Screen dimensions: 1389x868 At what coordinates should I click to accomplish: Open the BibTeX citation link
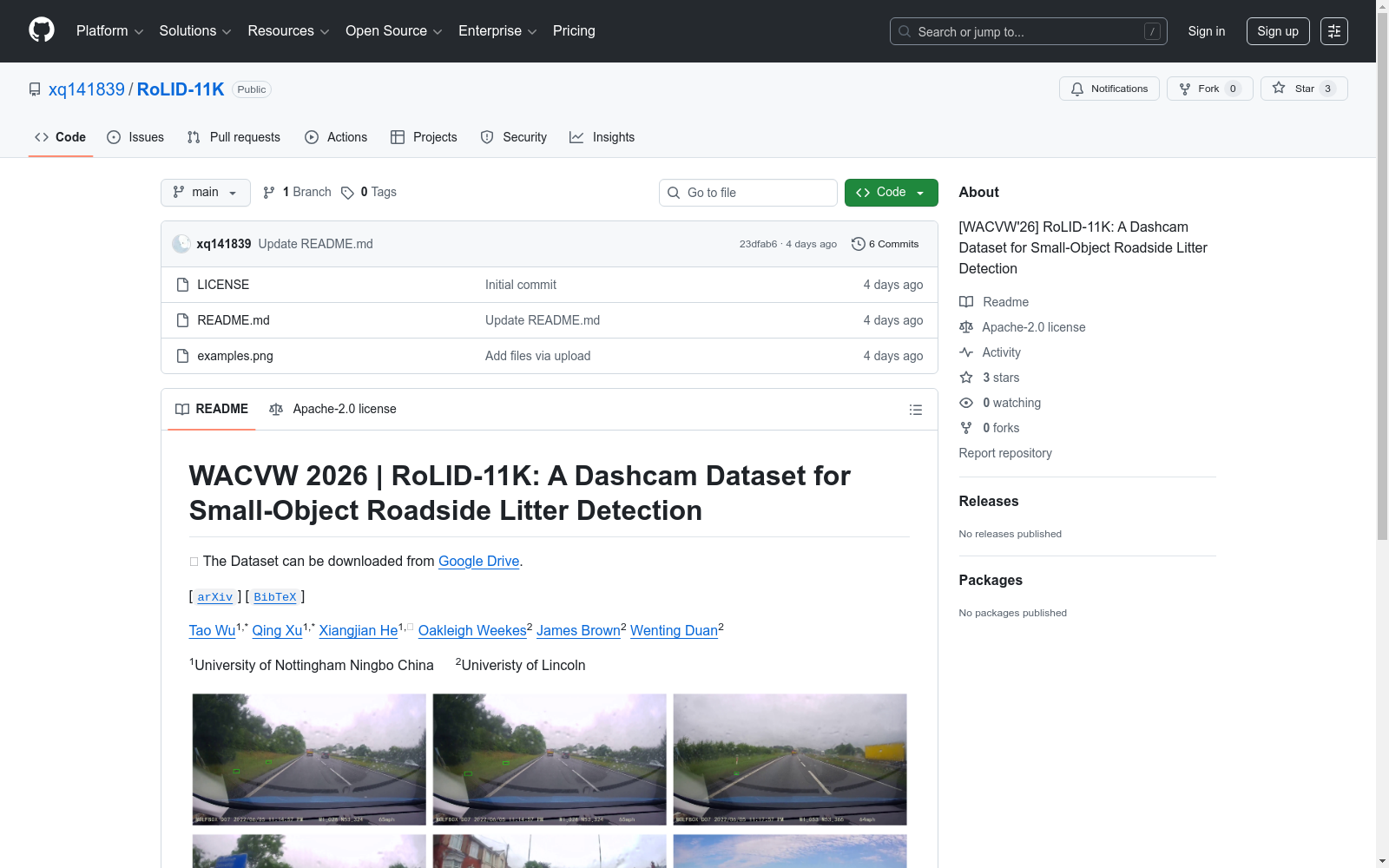pos(275,597)
